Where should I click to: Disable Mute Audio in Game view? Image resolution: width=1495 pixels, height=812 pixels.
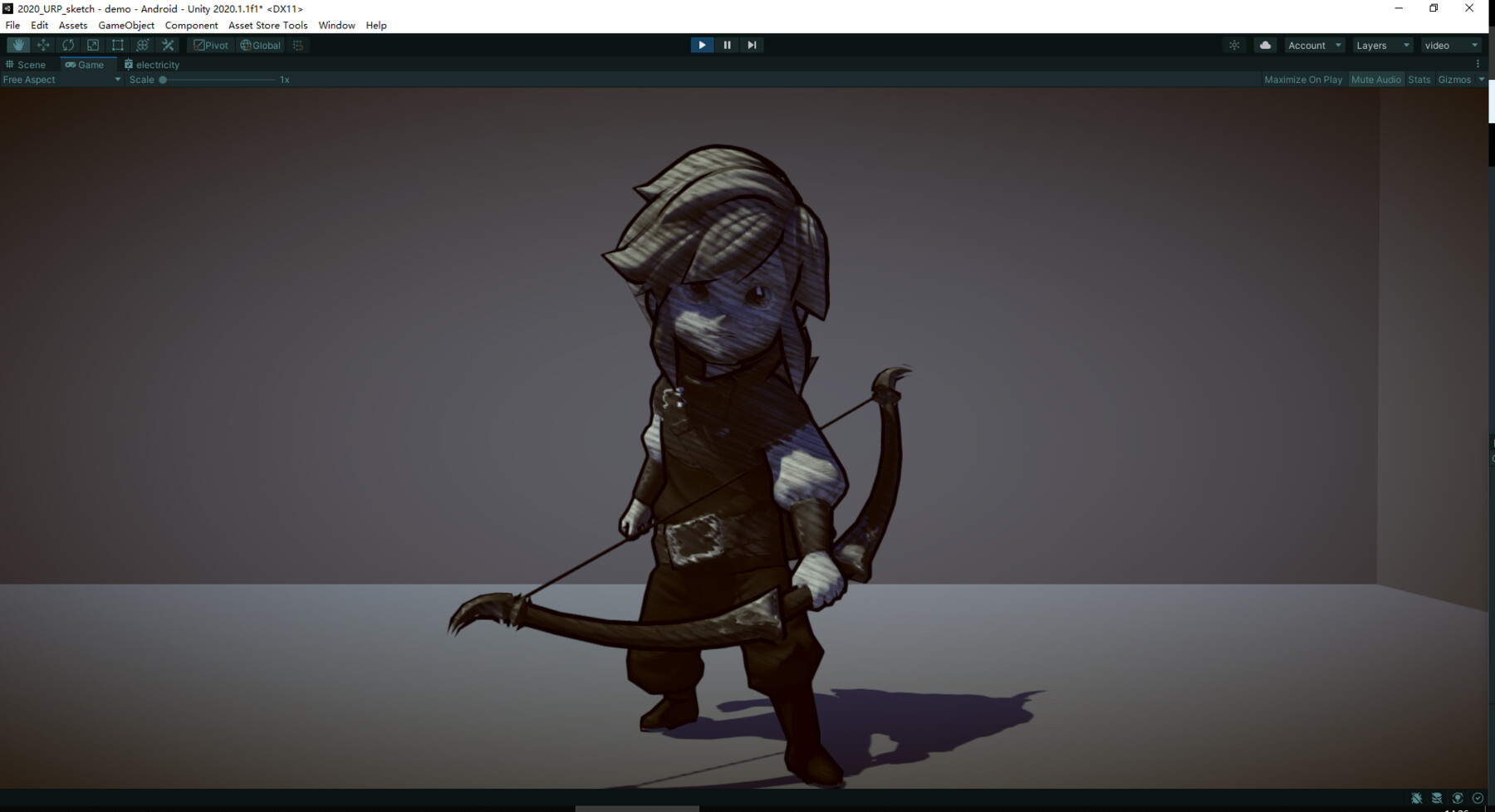[1375, 79]
